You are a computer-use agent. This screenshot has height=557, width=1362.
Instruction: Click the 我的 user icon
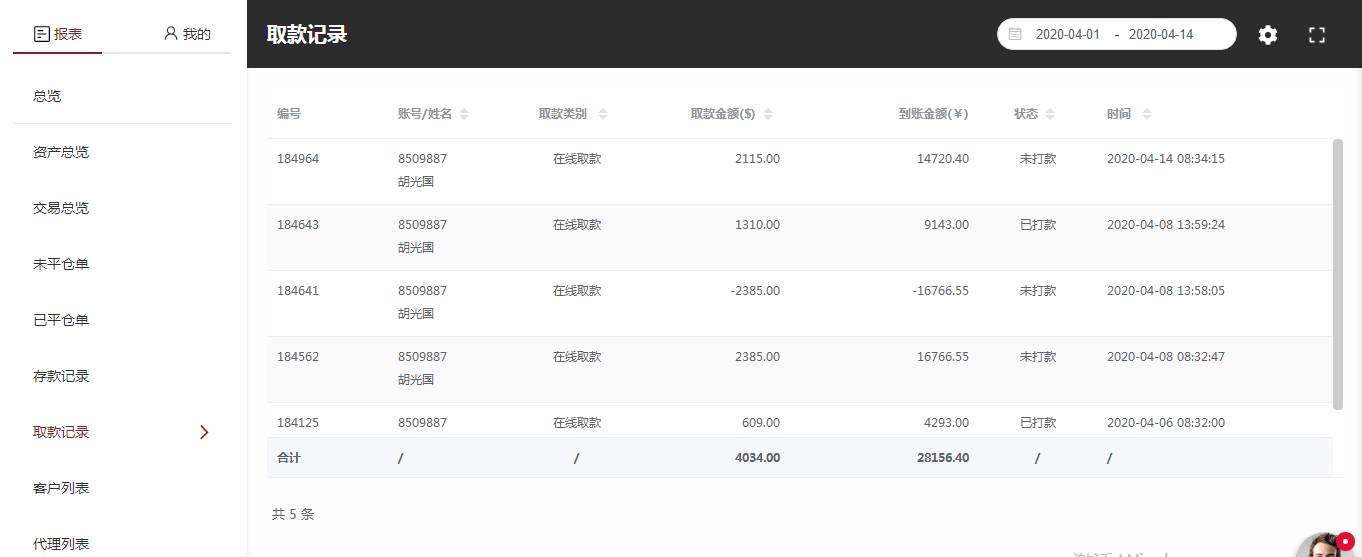(x=170, y=34)
